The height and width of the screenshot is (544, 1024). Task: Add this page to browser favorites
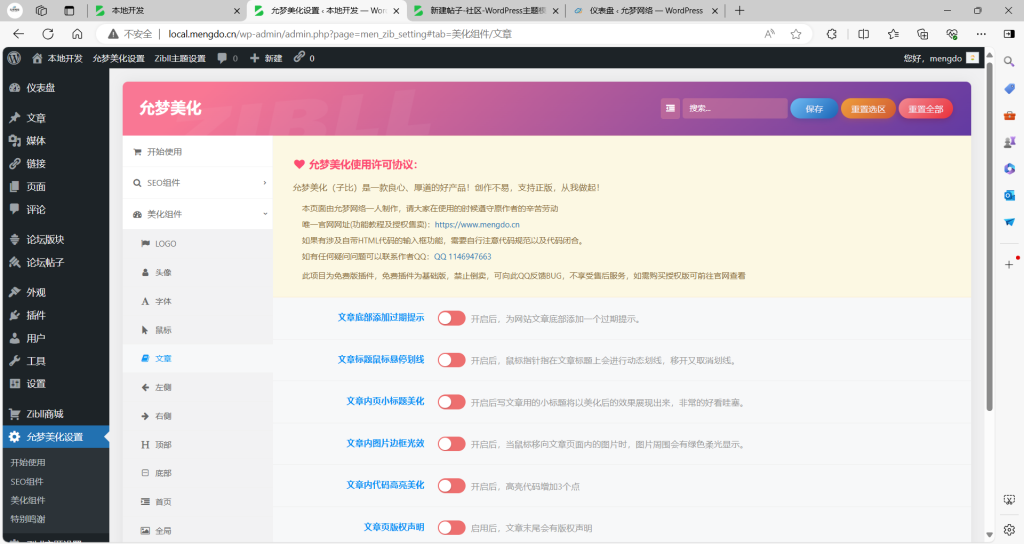click(x=796, y=33)
